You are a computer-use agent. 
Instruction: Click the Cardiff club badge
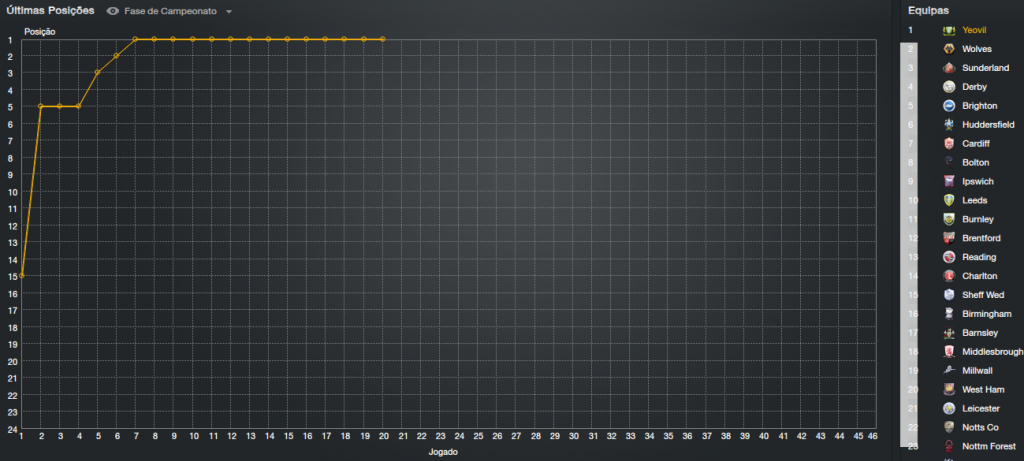pyautogui.click(x=949, y=144)
